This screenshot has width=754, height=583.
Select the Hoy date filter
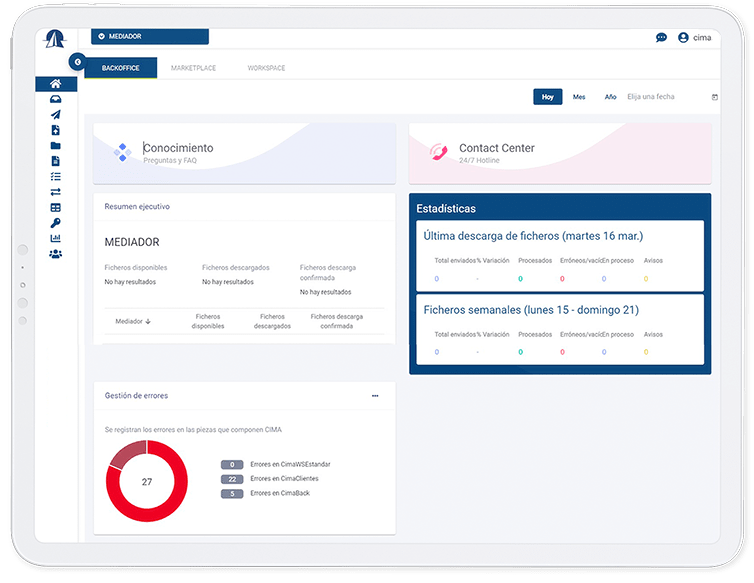click(x=547, y=97)
